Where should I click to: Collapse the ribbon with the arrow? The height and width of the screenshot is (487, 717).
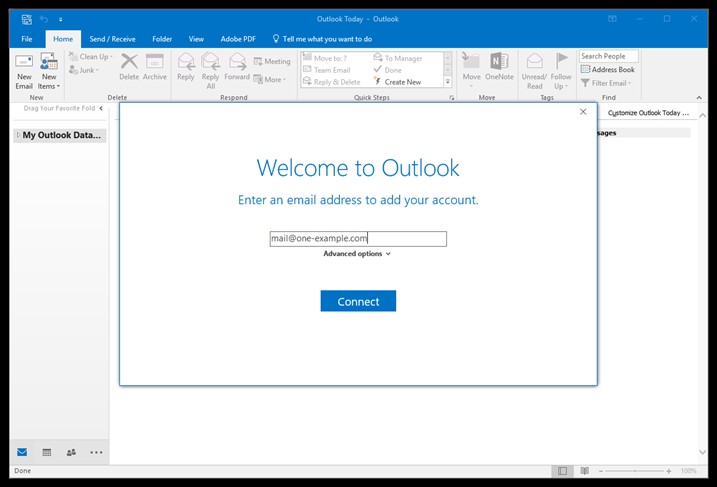click(699, 97)
